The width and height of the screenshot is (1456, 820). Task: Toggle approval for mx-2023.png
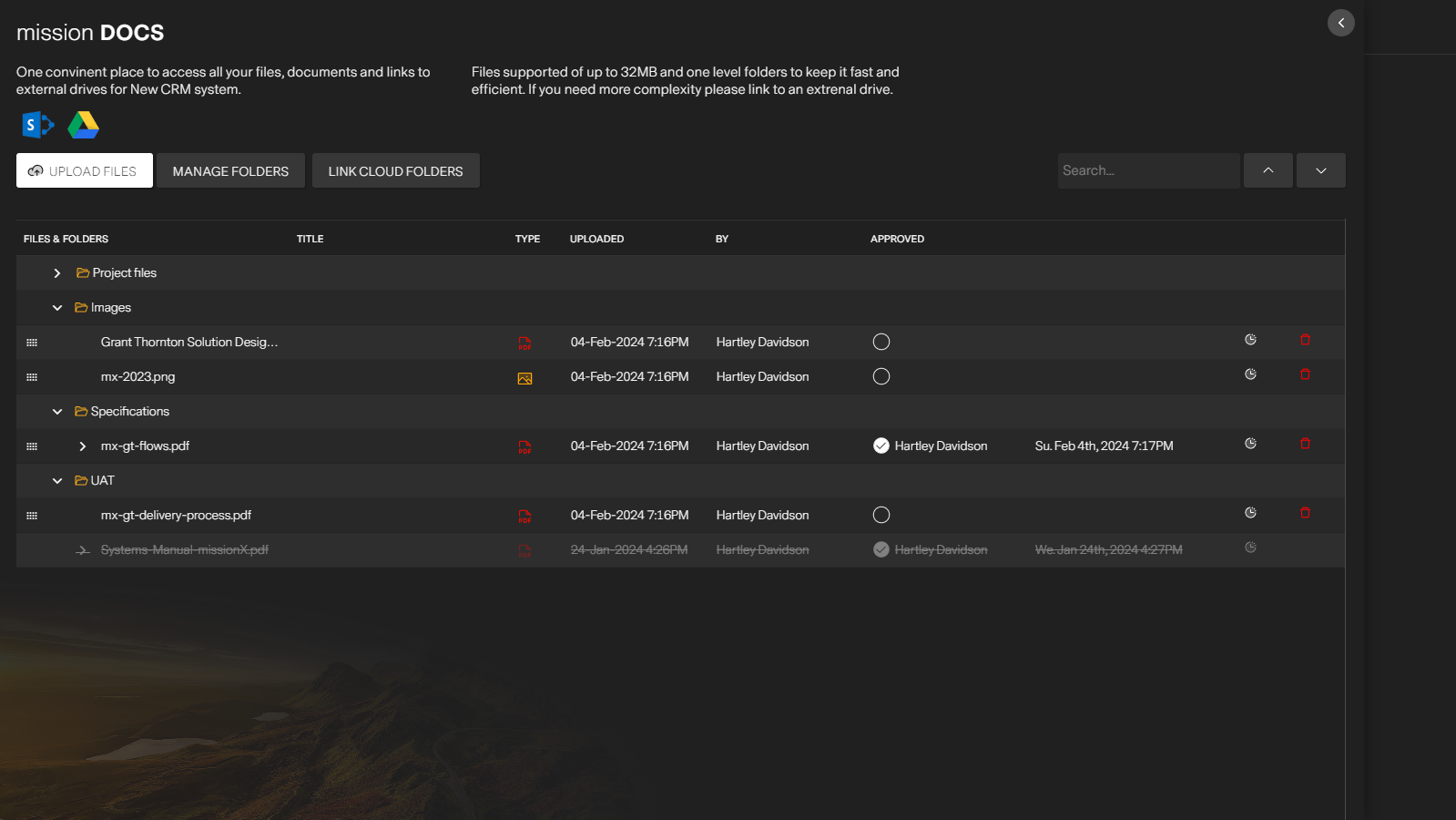tap(881, 376)
